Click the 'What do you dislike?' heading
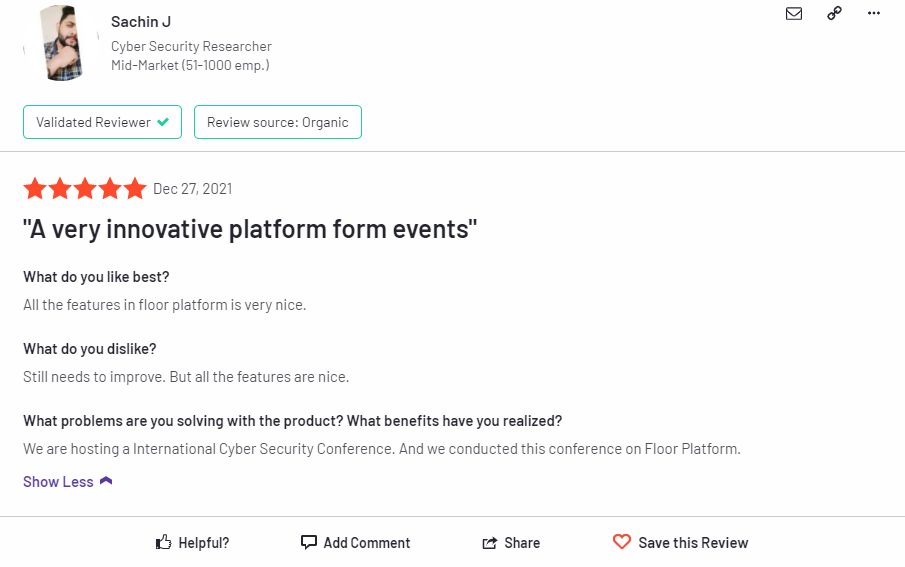The height and width of the screenshot is (567, 905). (x=89, y=349)
